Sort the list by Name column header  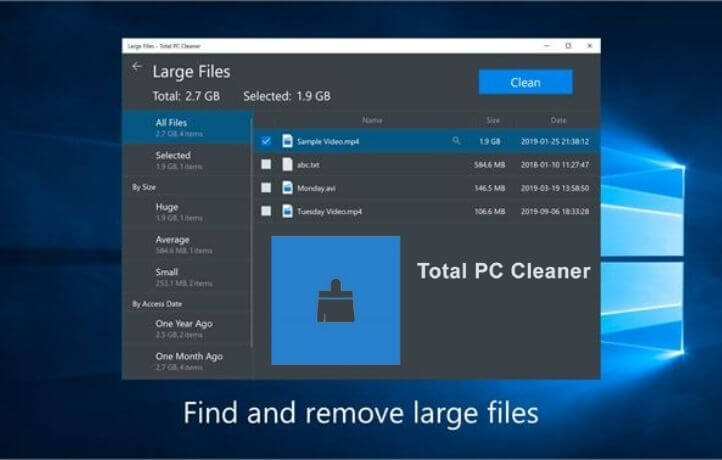[x=372, y=120]
